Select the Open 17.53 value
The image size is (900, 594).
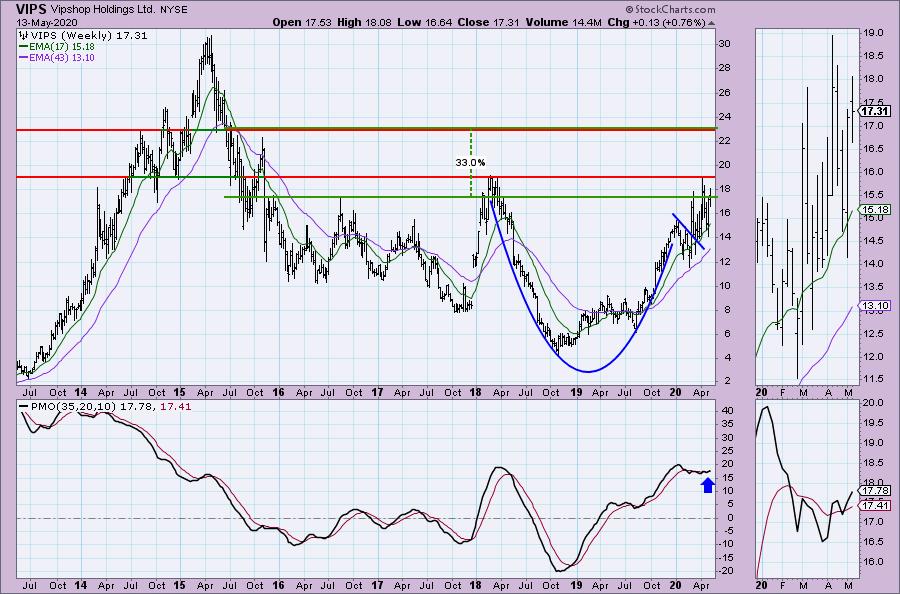(302, 22)
